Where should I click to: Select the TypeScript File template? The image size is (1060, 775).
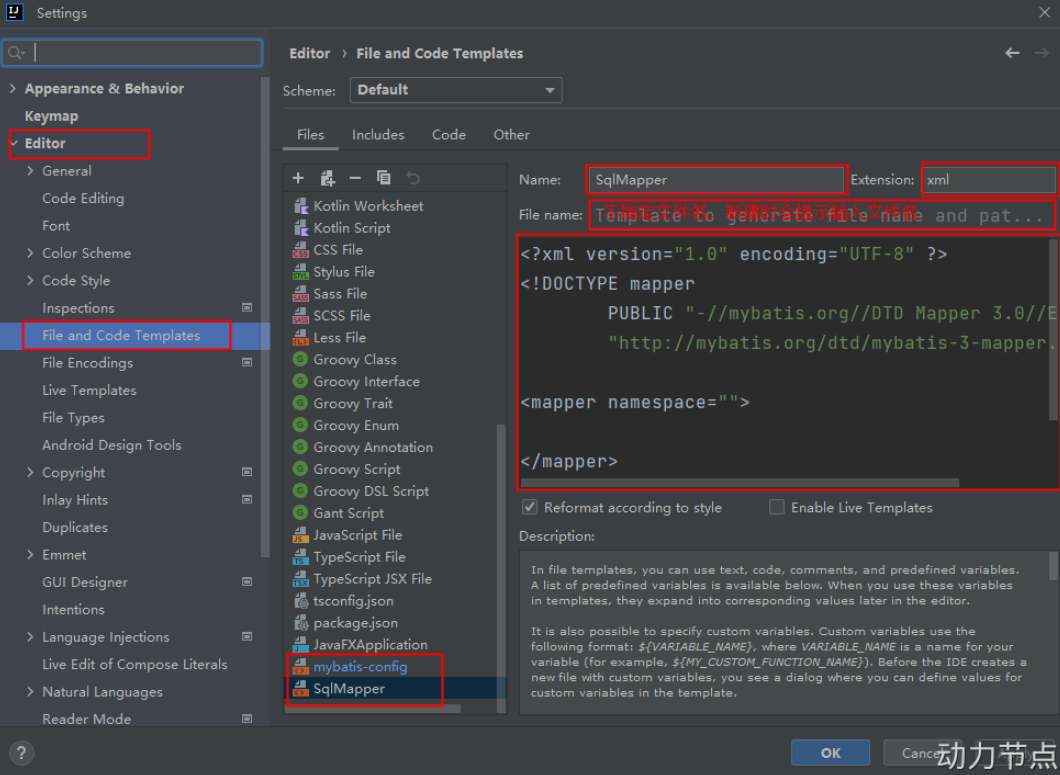click(x=359, y=557)
